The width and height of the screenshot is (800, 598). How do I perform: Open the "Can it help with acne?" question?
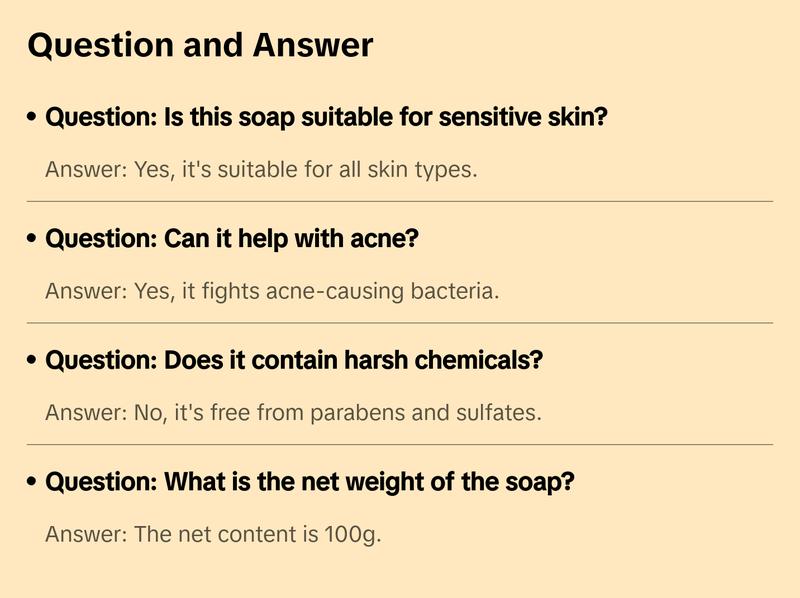point(231,239)
